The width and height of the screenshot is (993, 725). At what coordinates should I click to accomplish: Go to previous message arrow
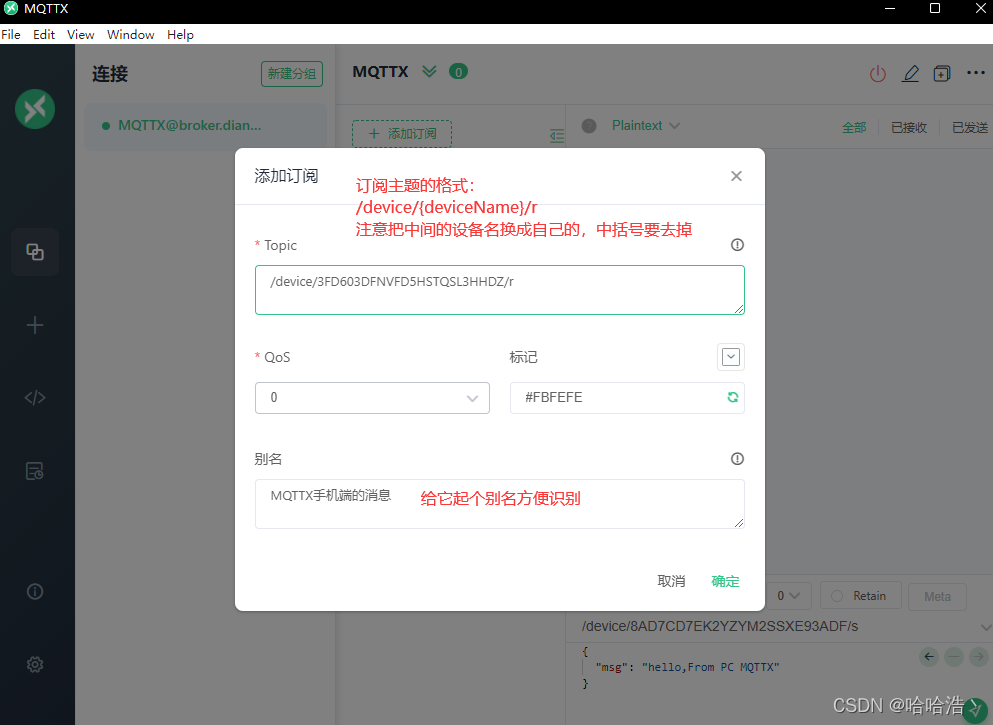(929, 657)
